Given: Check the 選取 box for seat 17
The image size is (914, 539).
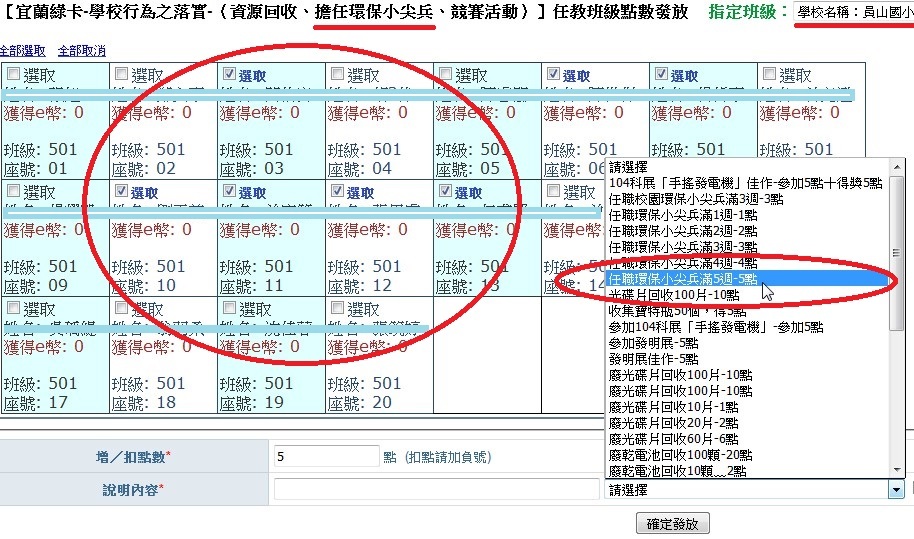Looking at the screenshot, I should coord(13,309).
